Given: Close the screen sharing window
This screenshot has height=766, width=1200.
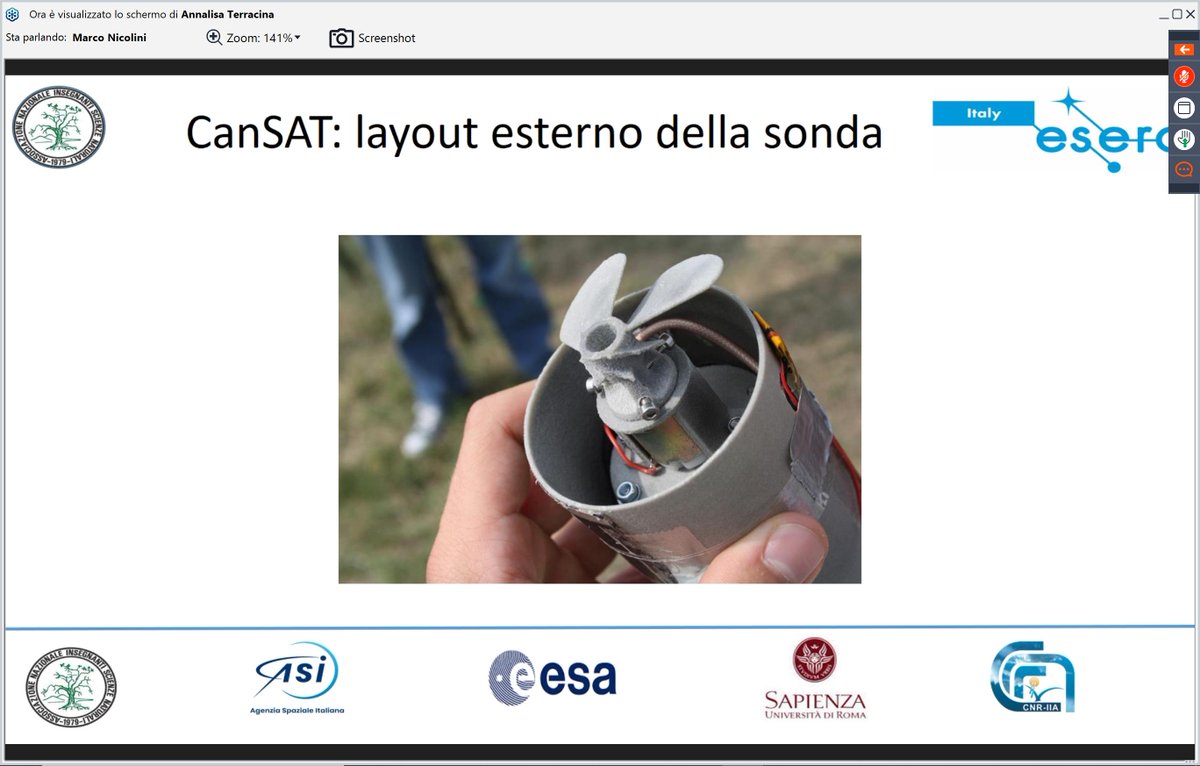Looking at the screenshot, I should (1190, 15).
